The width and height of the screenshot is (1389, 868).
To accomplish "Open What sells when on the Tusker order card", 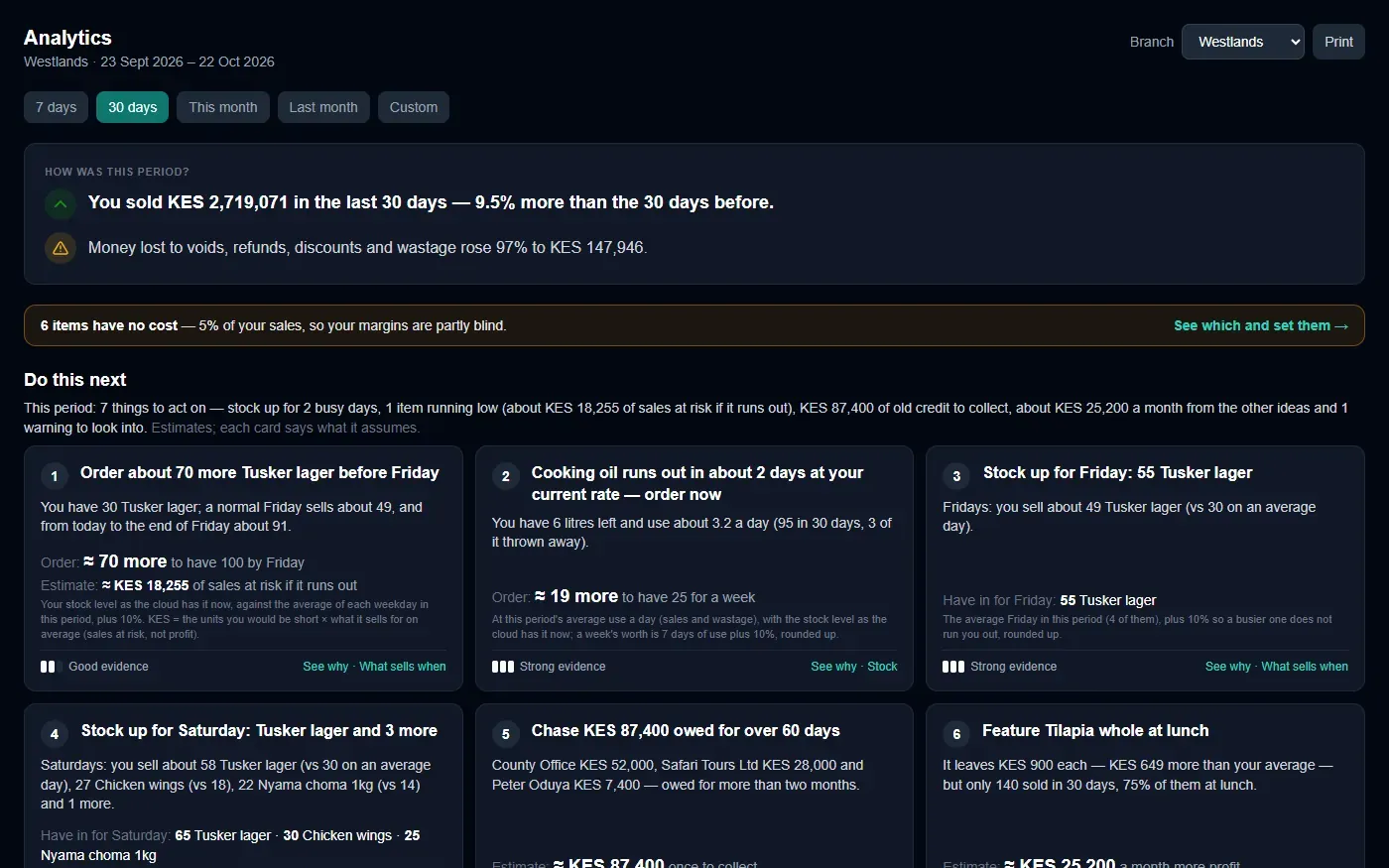I will (403, 667).
